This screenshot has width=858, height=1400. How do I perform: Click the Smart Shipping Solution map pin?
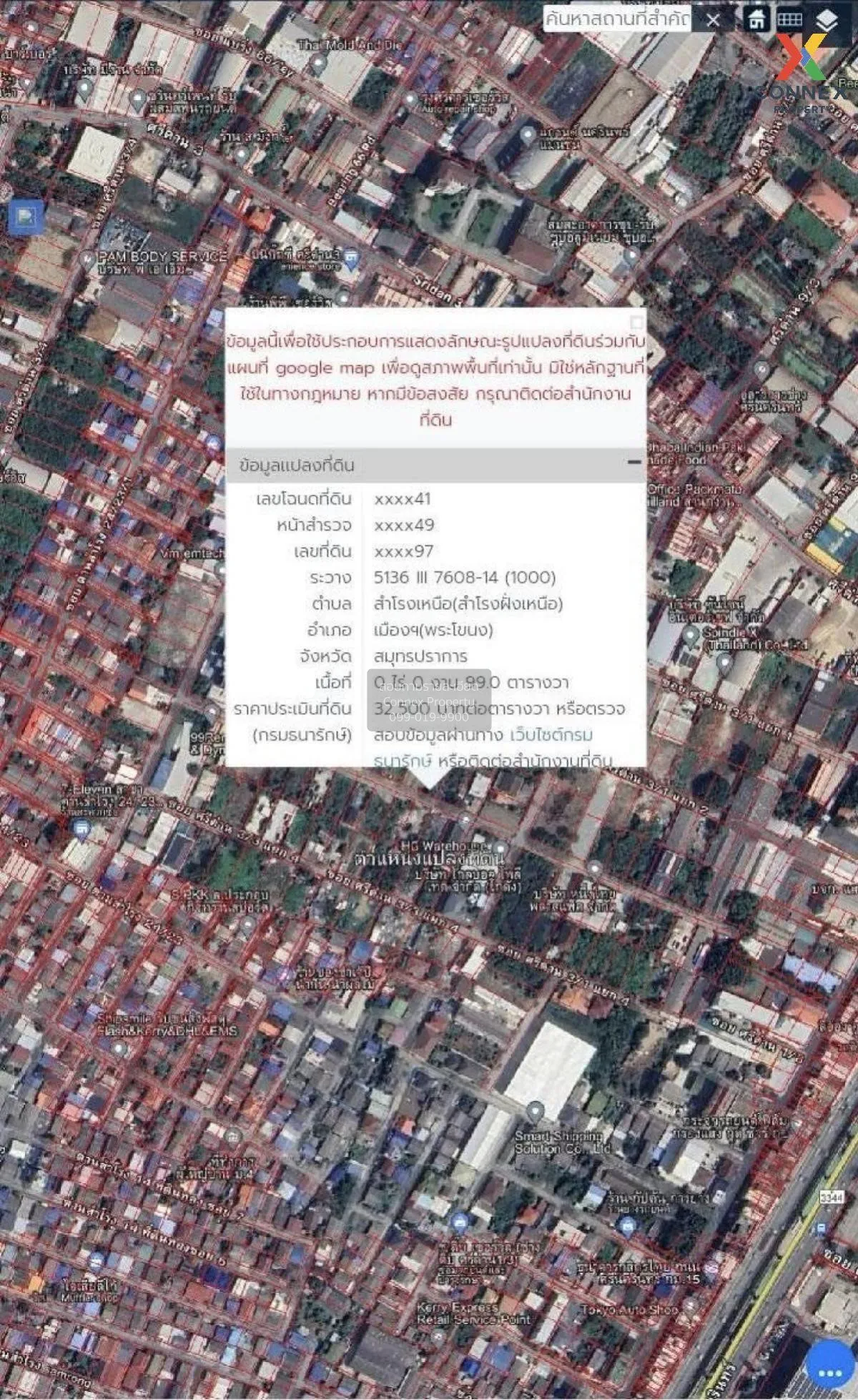point(534,1113)
